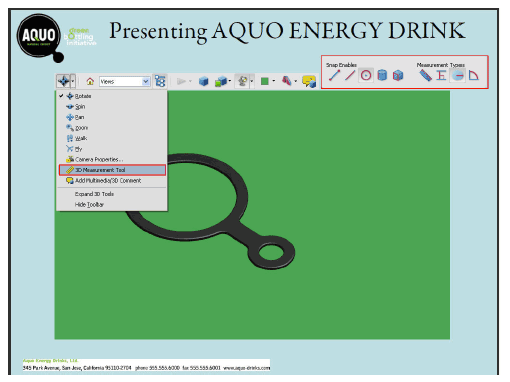The width and height of the screenshot is (510, 382).
Task: Toggle the Model Tree icon
Action: (160, 81)
